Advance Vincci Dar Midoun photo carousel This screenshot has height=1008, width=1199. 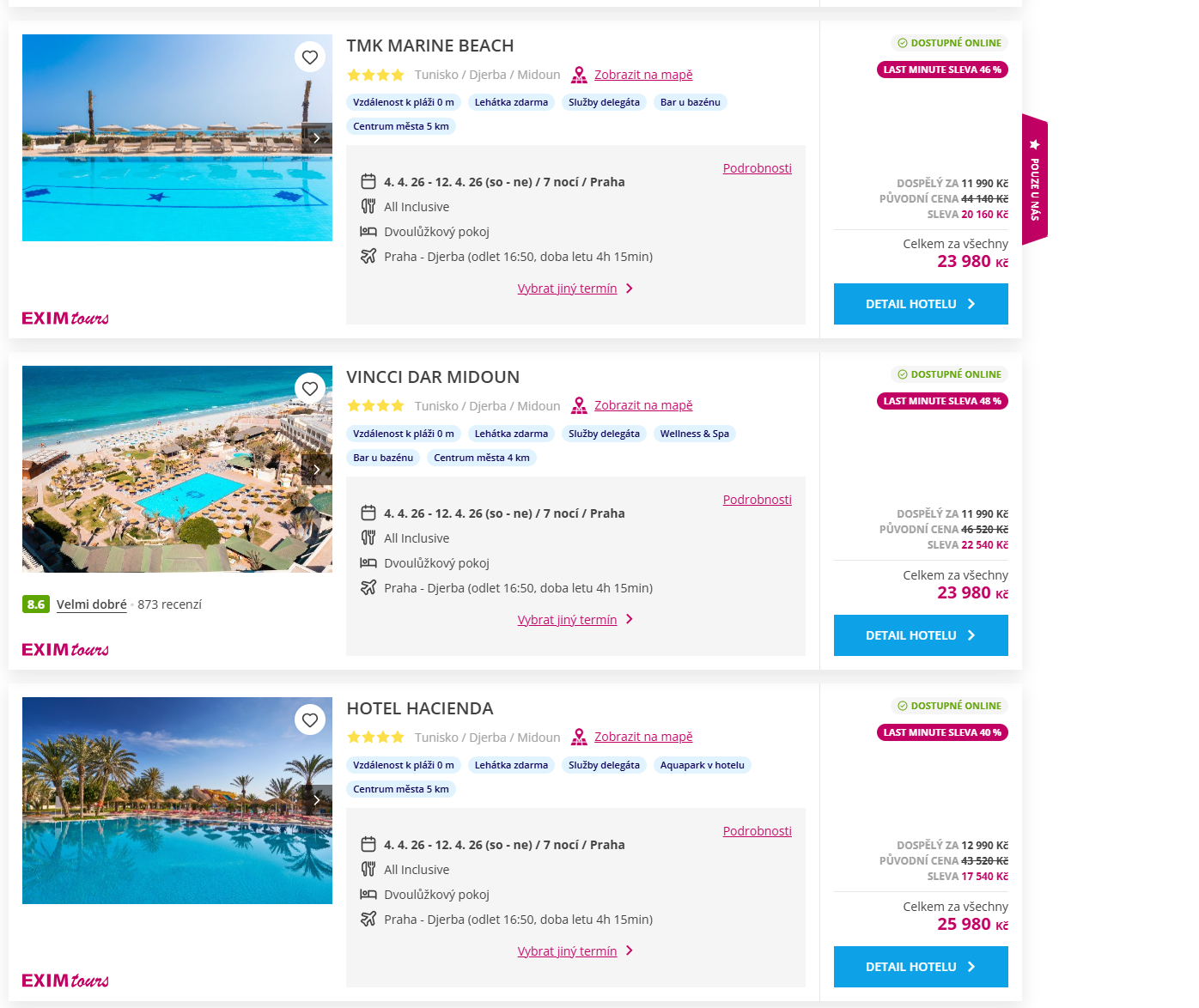point(317,470)
